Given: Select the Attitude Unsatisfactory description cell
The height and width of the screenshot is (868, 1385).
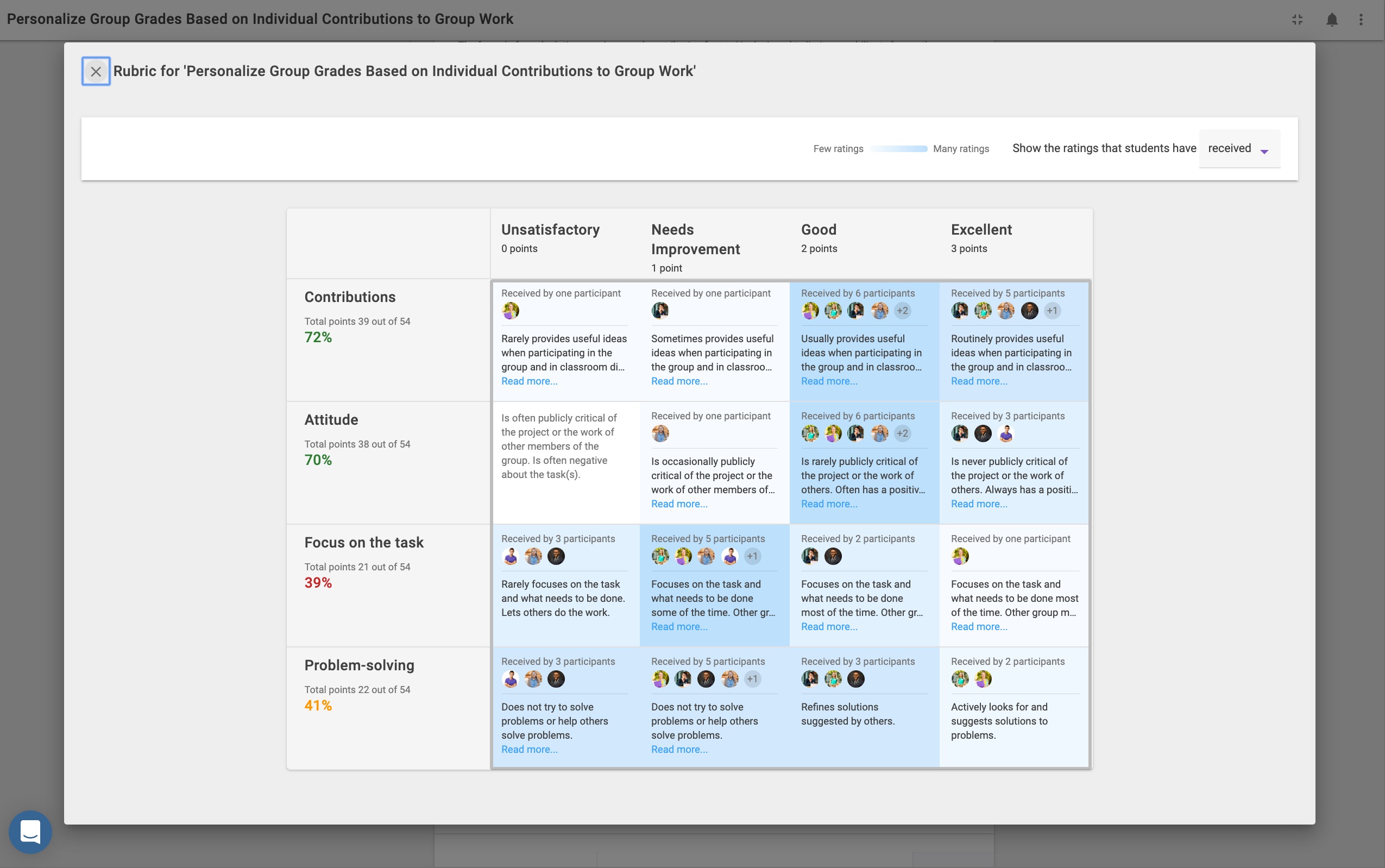Looking at the screenshot, I should tap(558, 446).
